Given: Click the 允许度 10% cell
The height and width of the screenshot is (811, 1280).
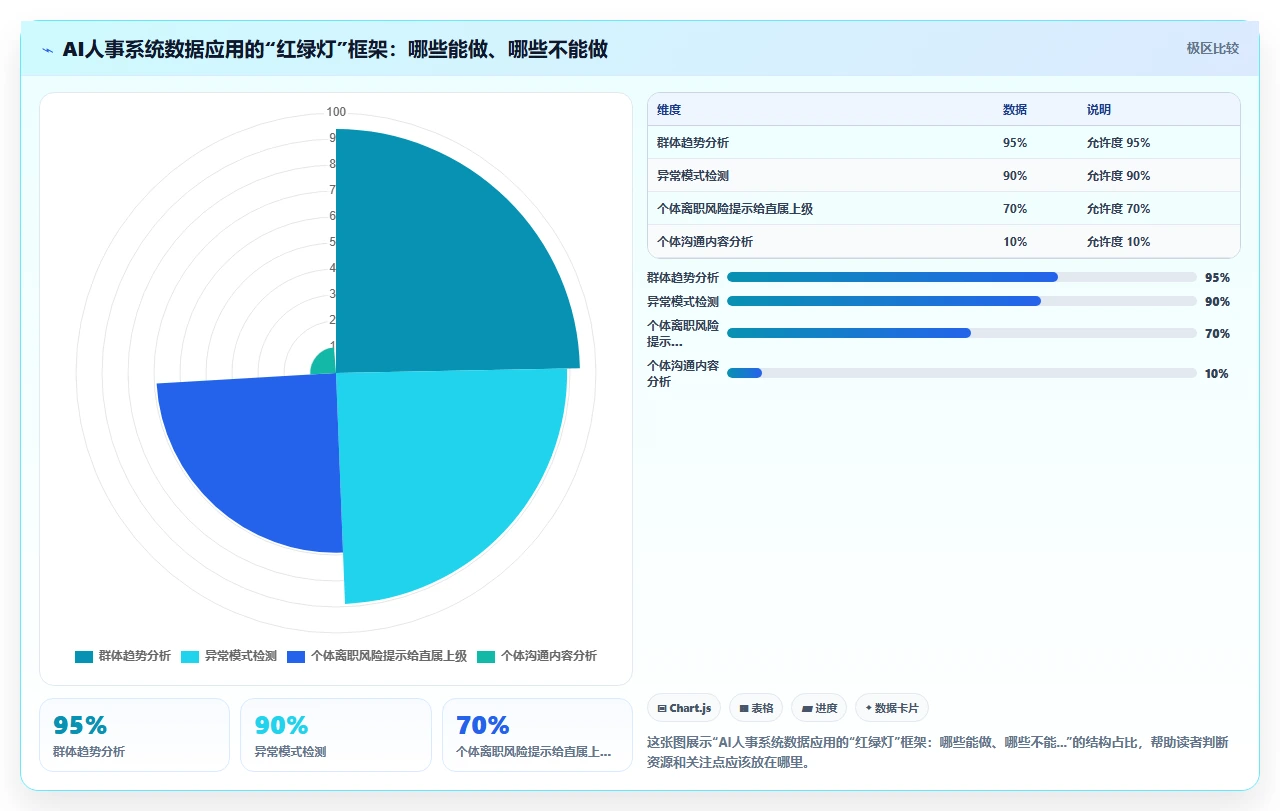Looking at the screenshot, I should 1118,242.
